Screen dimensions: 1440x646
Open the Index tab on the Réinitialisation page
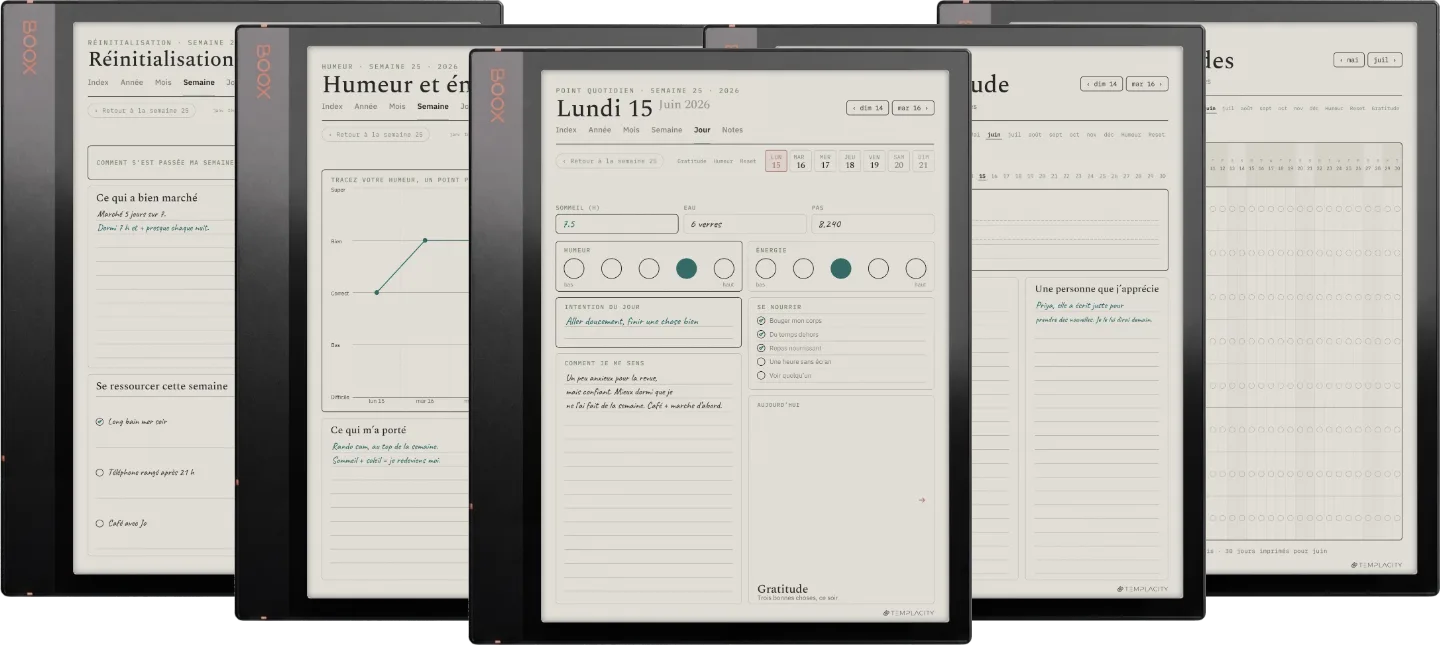[98, 83]
